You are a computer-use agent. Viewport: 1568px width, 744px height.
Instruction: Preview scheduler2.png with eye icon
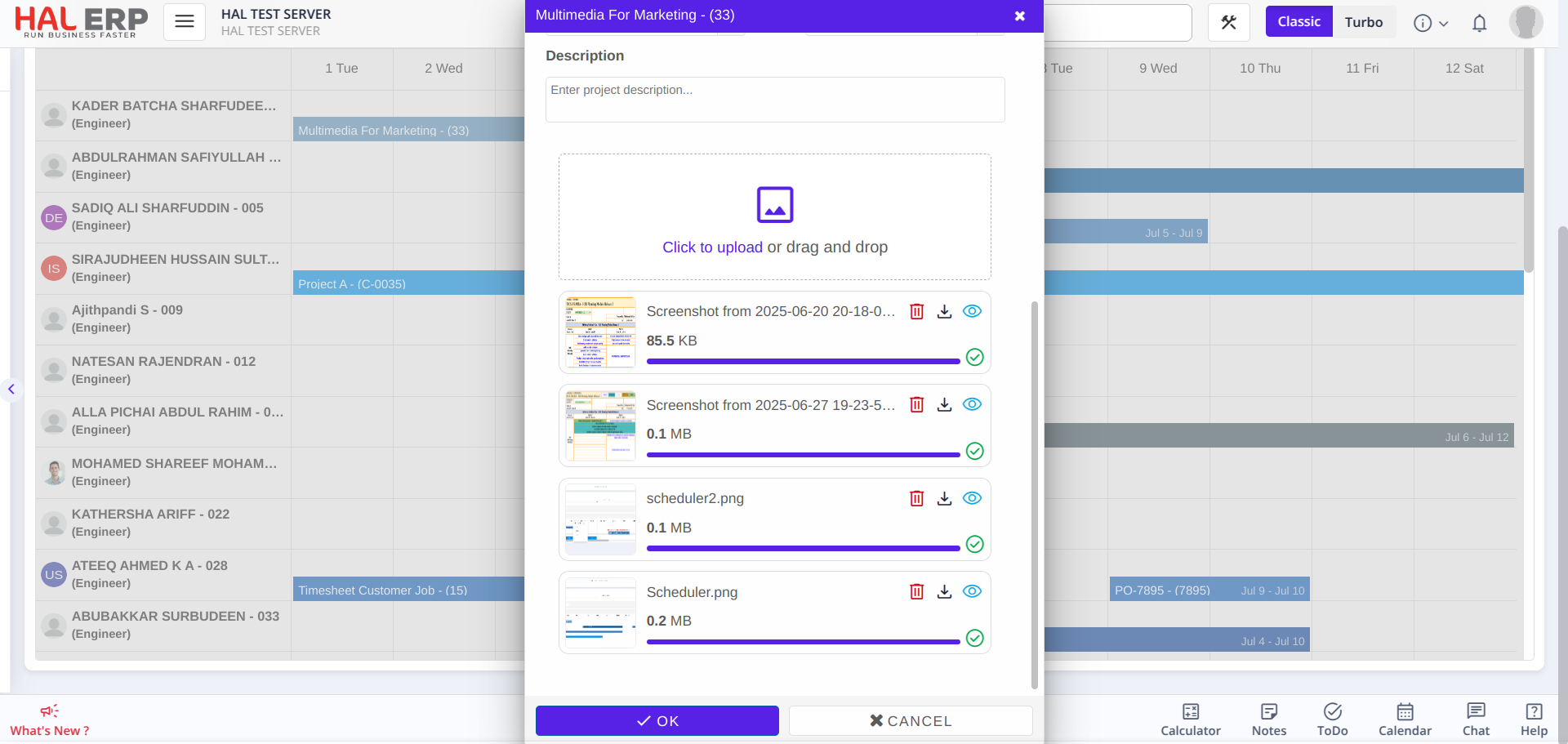[x=972, y=498]
